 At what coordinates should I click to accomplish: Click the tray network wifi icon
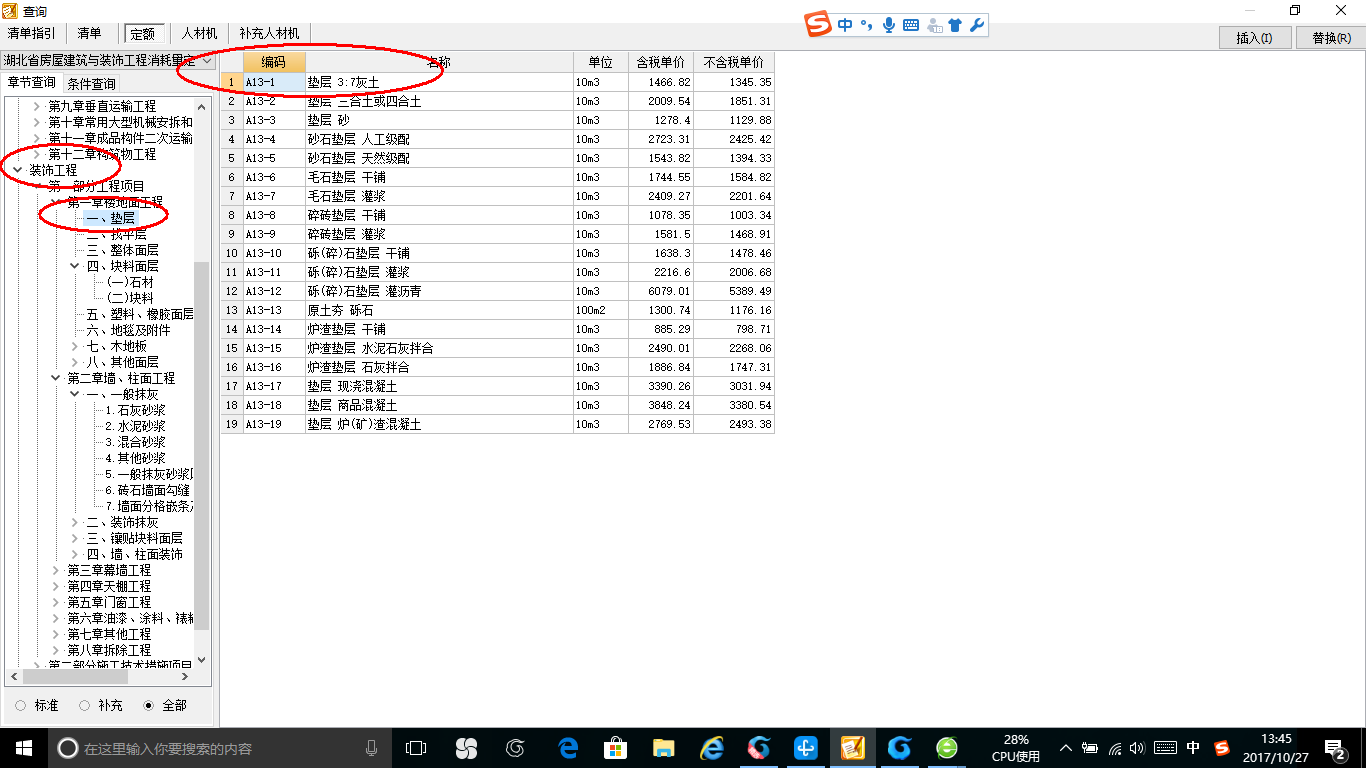click(1115, 748)
